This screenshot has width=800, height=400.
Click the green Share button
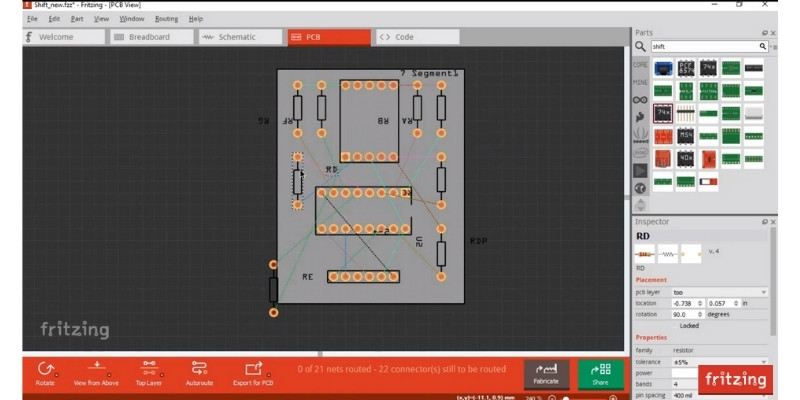(x=601, y=374)
